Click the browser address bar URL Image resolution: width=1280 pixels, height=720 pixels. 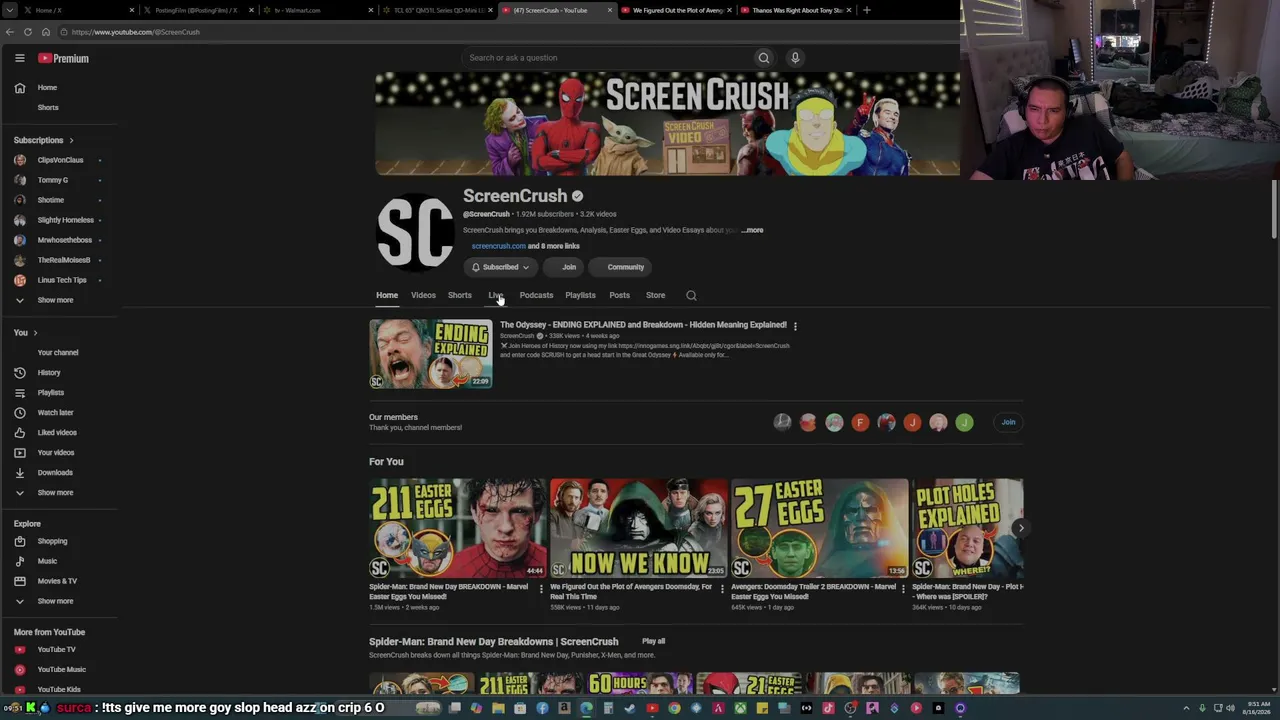tap(135, 32)
